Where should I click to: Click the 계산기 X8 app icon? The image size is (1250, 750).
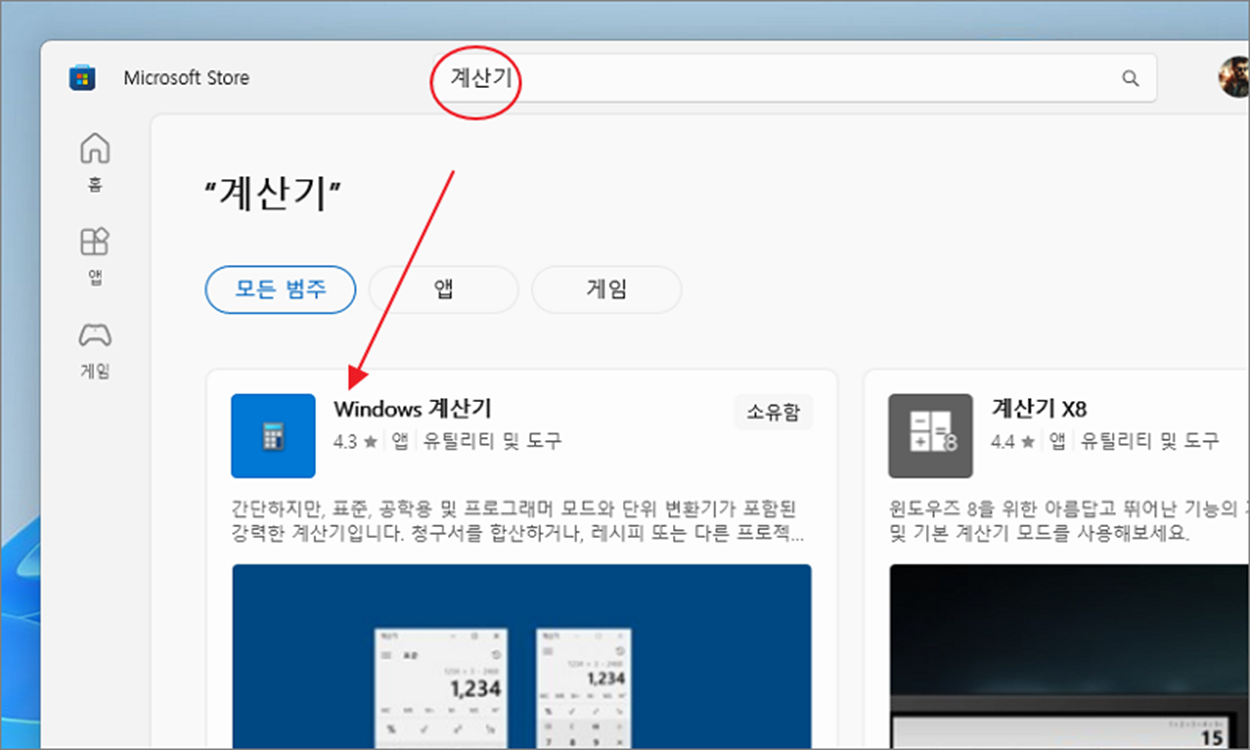[x=930, y=435]
